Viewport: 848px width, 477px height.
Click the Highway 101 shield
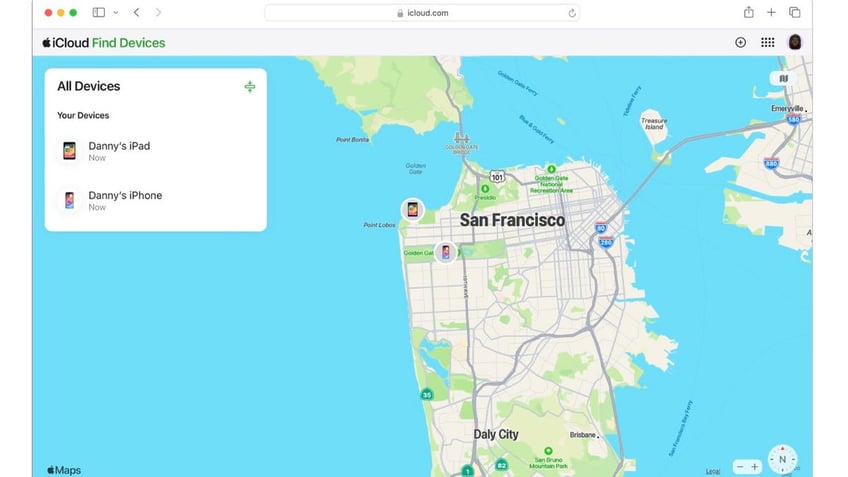click(x=497, y=177)
